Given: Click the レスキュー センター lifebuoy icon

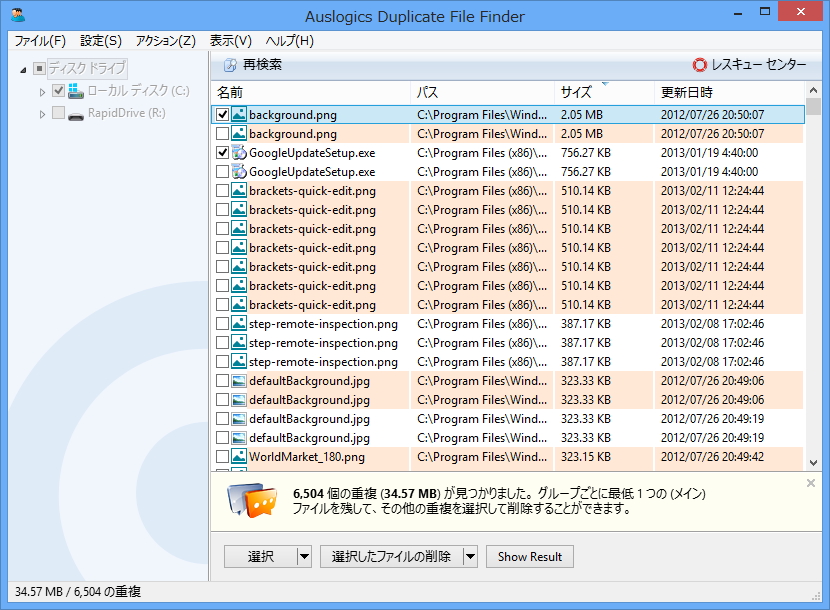Looking at the screenshot, I should coord(699,65).
